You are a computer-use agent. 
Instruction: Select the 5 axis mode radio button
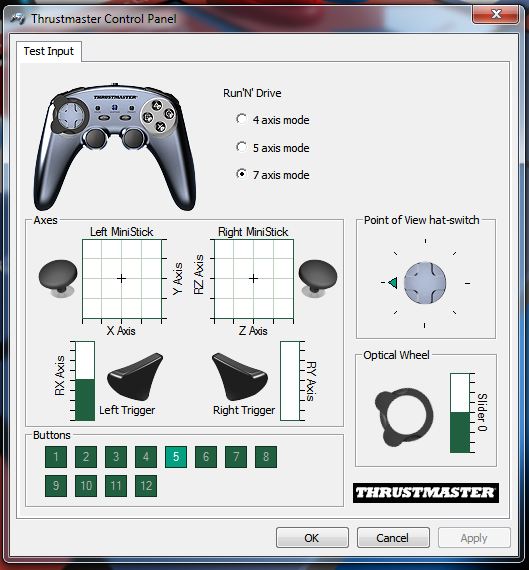[x=241, y=147]
